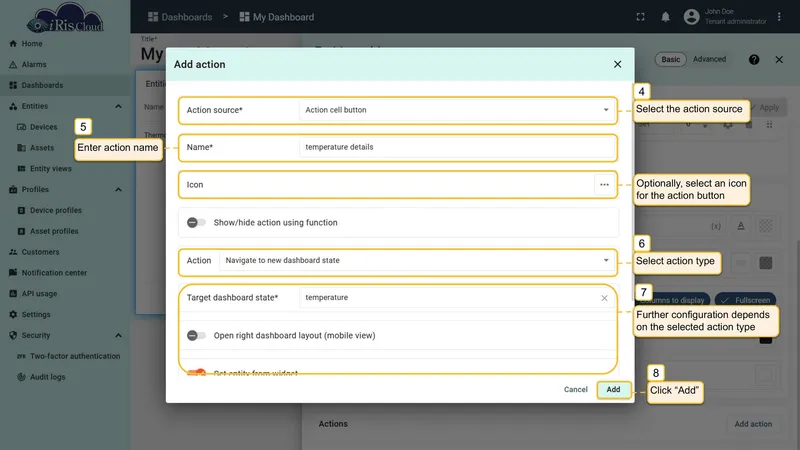Screen dimensions: 800x450
Task: Open Audit logs in sidebar
Action: (47, 377)
